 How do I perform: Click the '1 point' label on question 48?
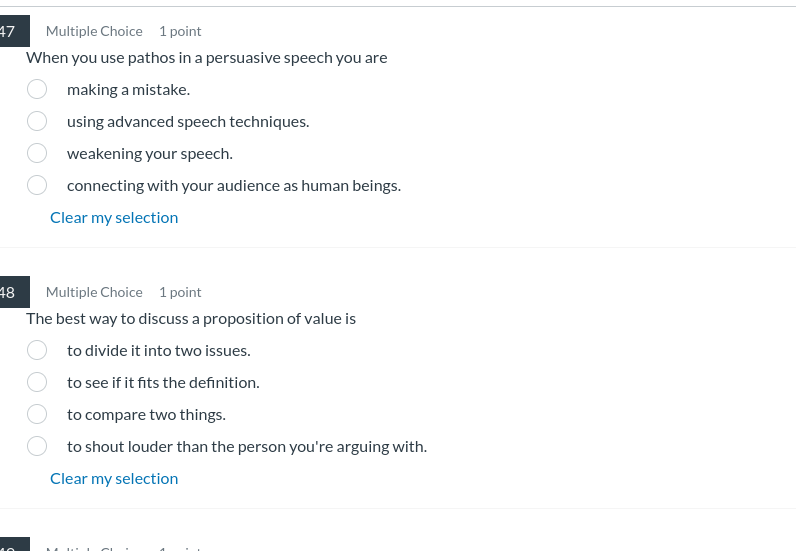tap(180, 292)
